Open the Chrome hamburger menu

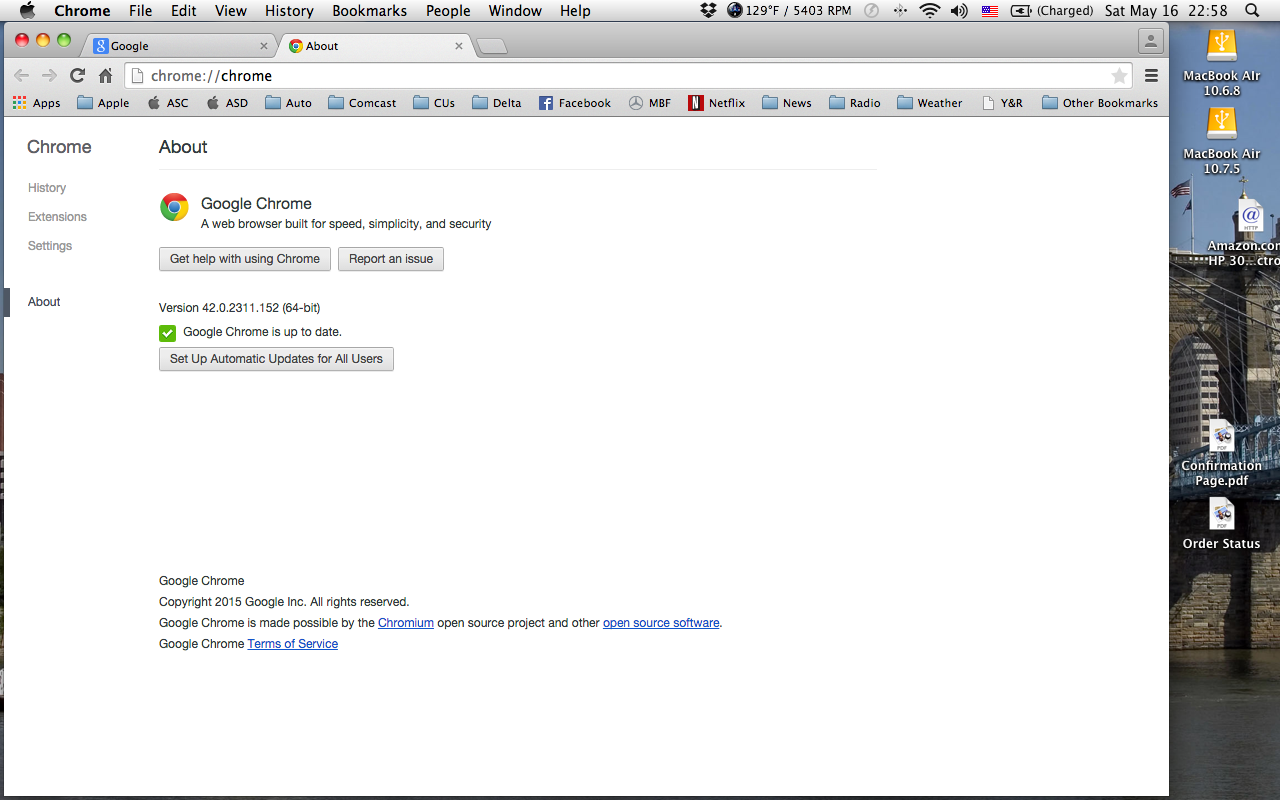[x=1151, y=76]
